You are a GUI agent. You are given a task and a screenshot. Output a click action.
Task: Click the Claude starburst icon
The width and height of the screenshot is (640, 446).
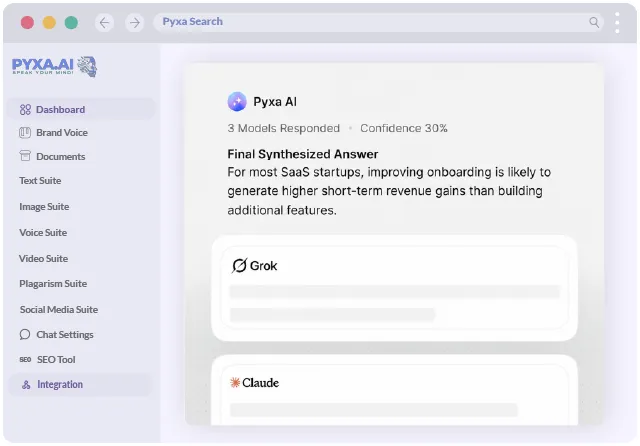coord(235,382)
